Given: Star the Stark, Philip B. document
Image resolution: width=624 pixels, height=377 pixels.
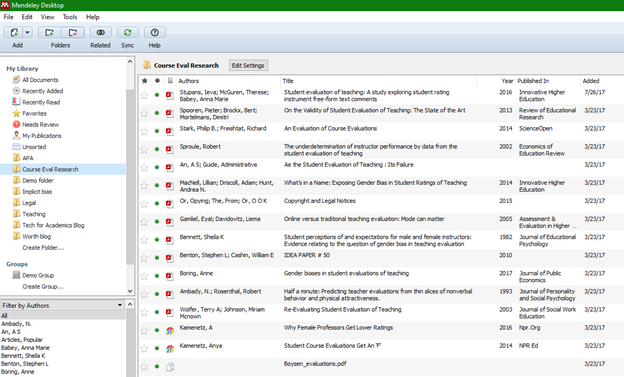Looking at the screenshot, I should pyautogui.click(x=144, y=131).
